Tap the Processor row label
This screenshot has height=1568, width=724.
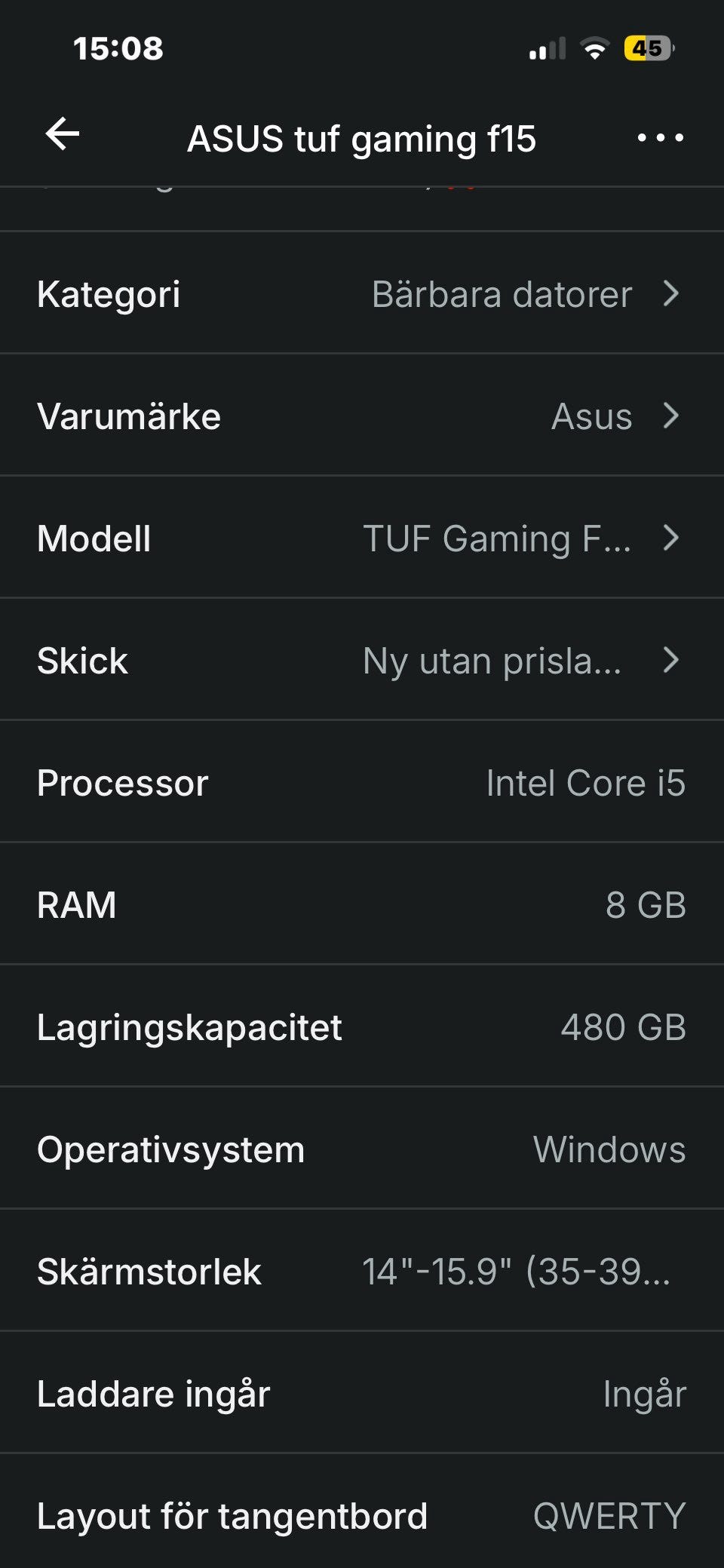123,783
